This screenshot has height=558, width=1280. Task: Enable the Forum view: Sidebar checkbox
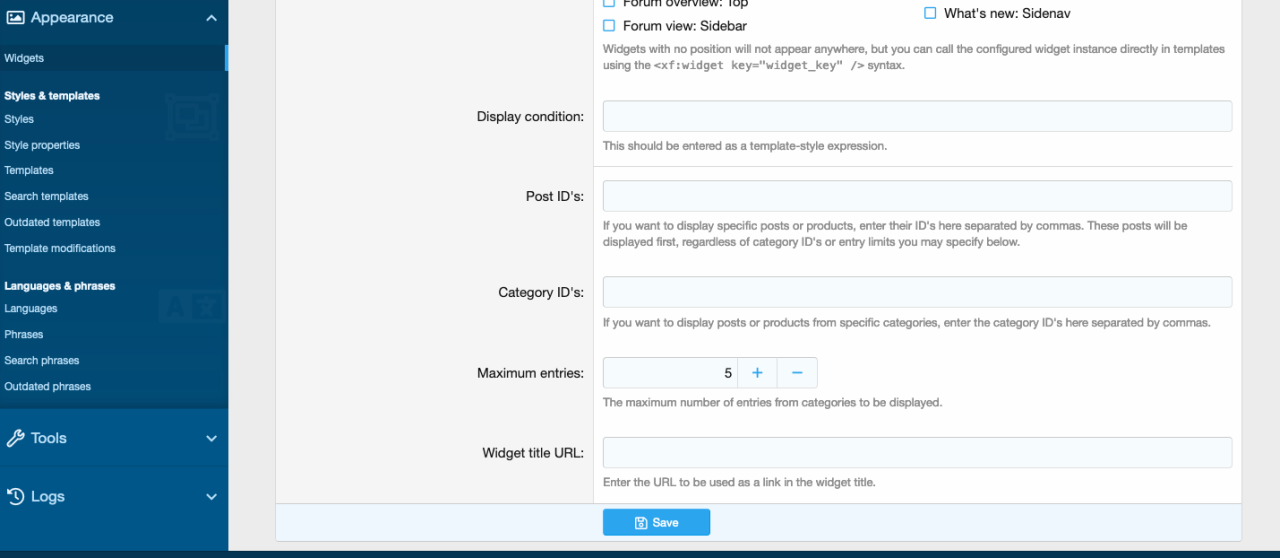coord(609,26)
